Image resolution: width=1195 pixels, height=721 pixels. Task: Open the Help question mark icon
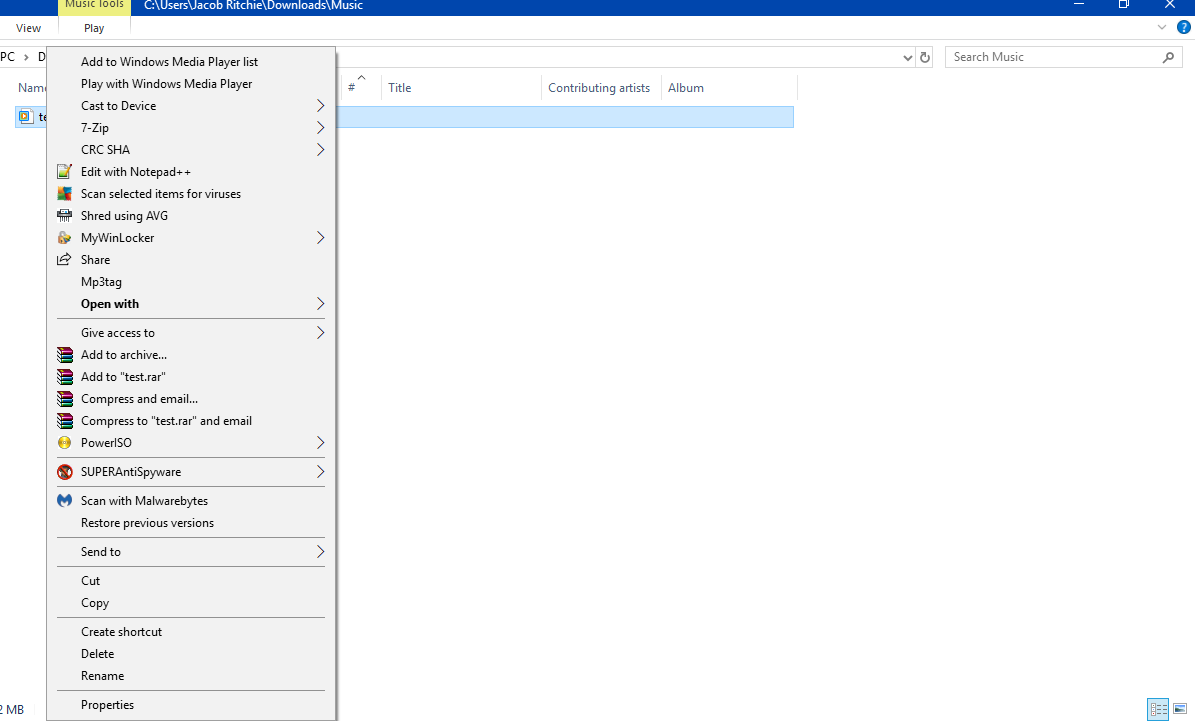point(1184,27)
